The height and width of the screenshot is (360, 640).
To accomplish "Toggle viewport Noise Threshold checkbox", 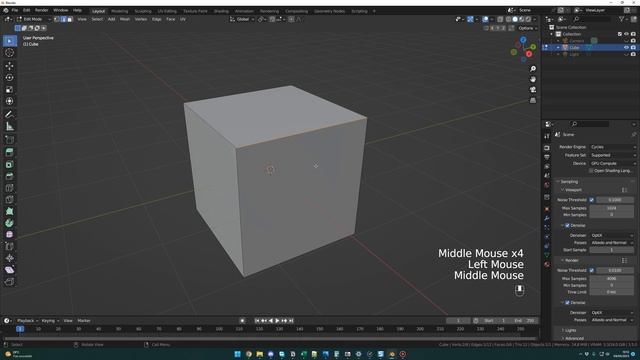I will tap(591, 200).
